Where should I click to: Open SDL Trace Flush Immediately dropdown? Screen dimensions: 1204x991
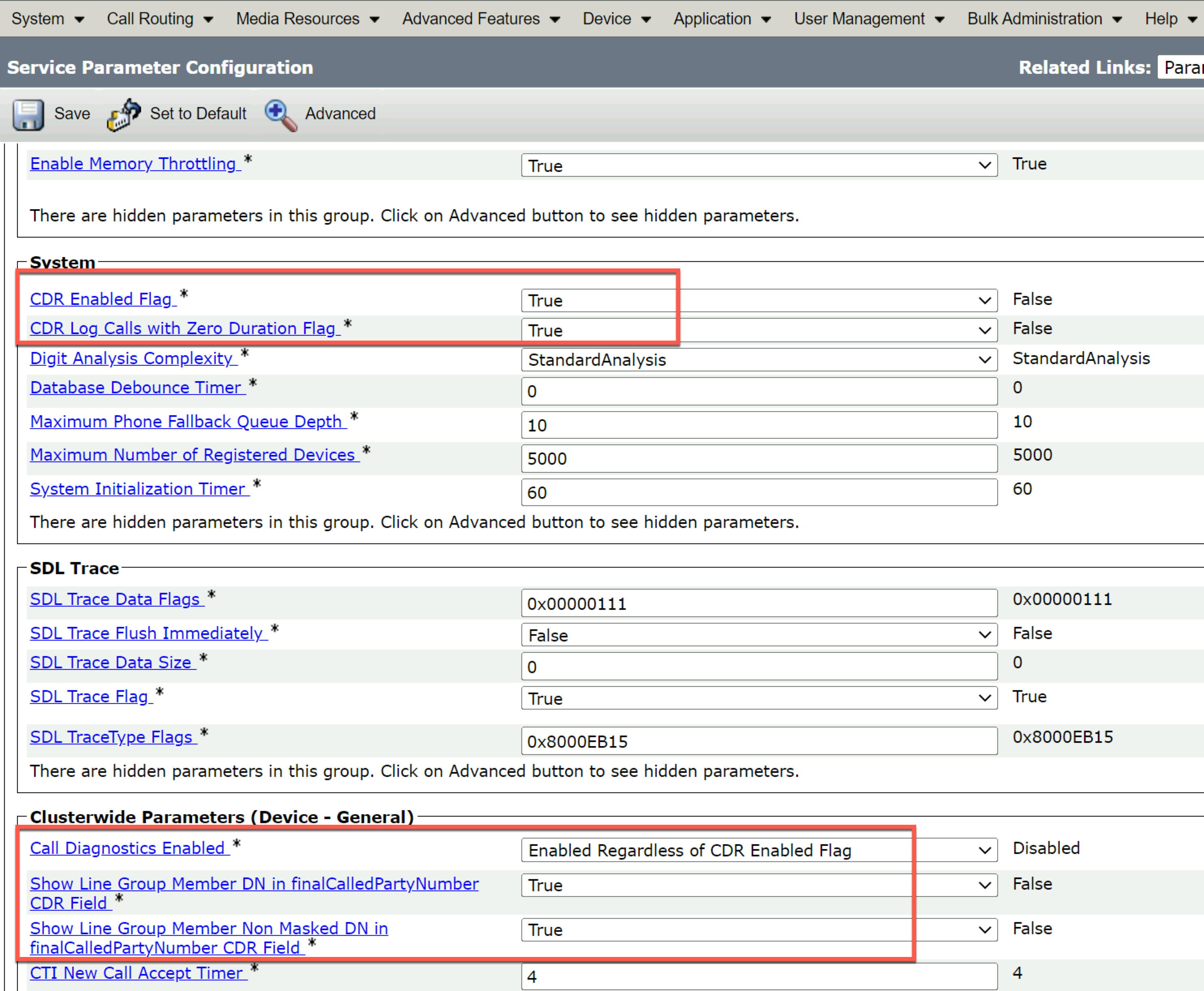(759, 635)
